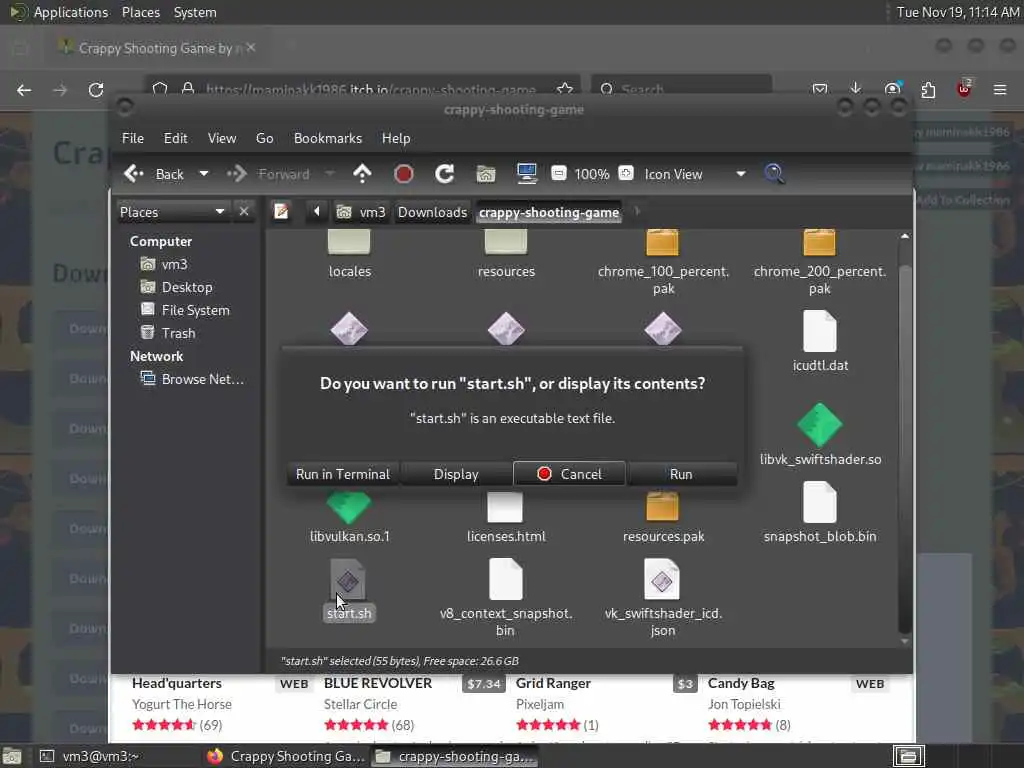This screenshot has width=1024, height=768.
Task: Select the locales folder
Action: pyautogui.click(x=349, y=255)
